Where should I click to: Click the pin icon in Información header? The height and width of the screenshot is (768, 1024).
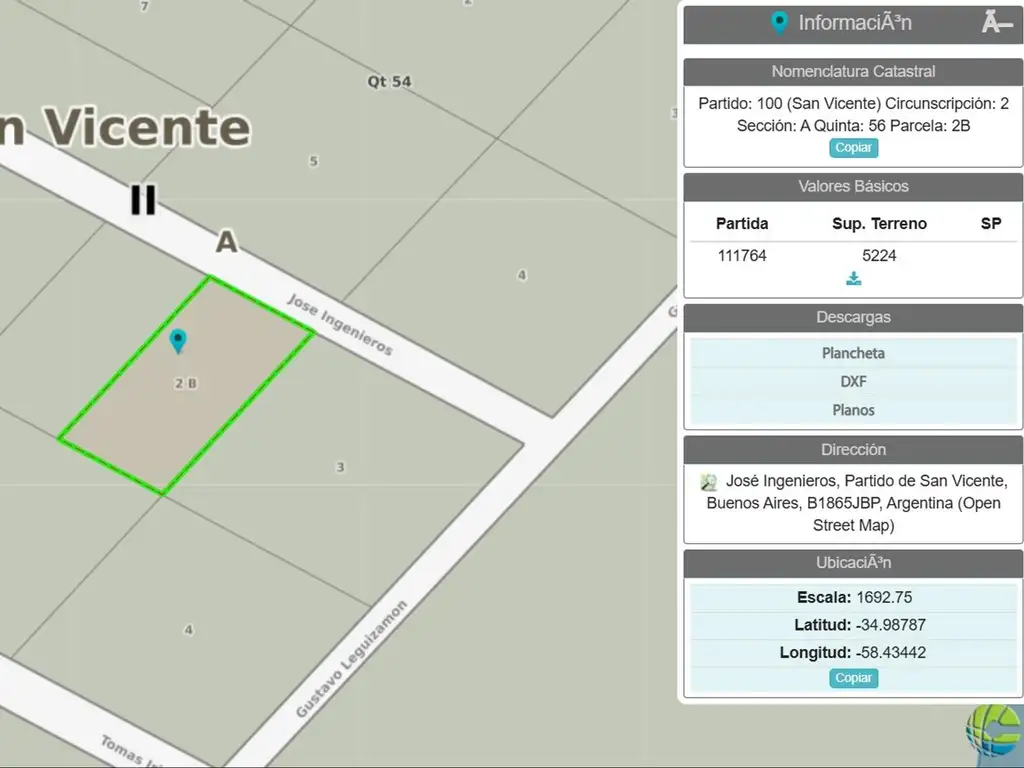point(780,23)
